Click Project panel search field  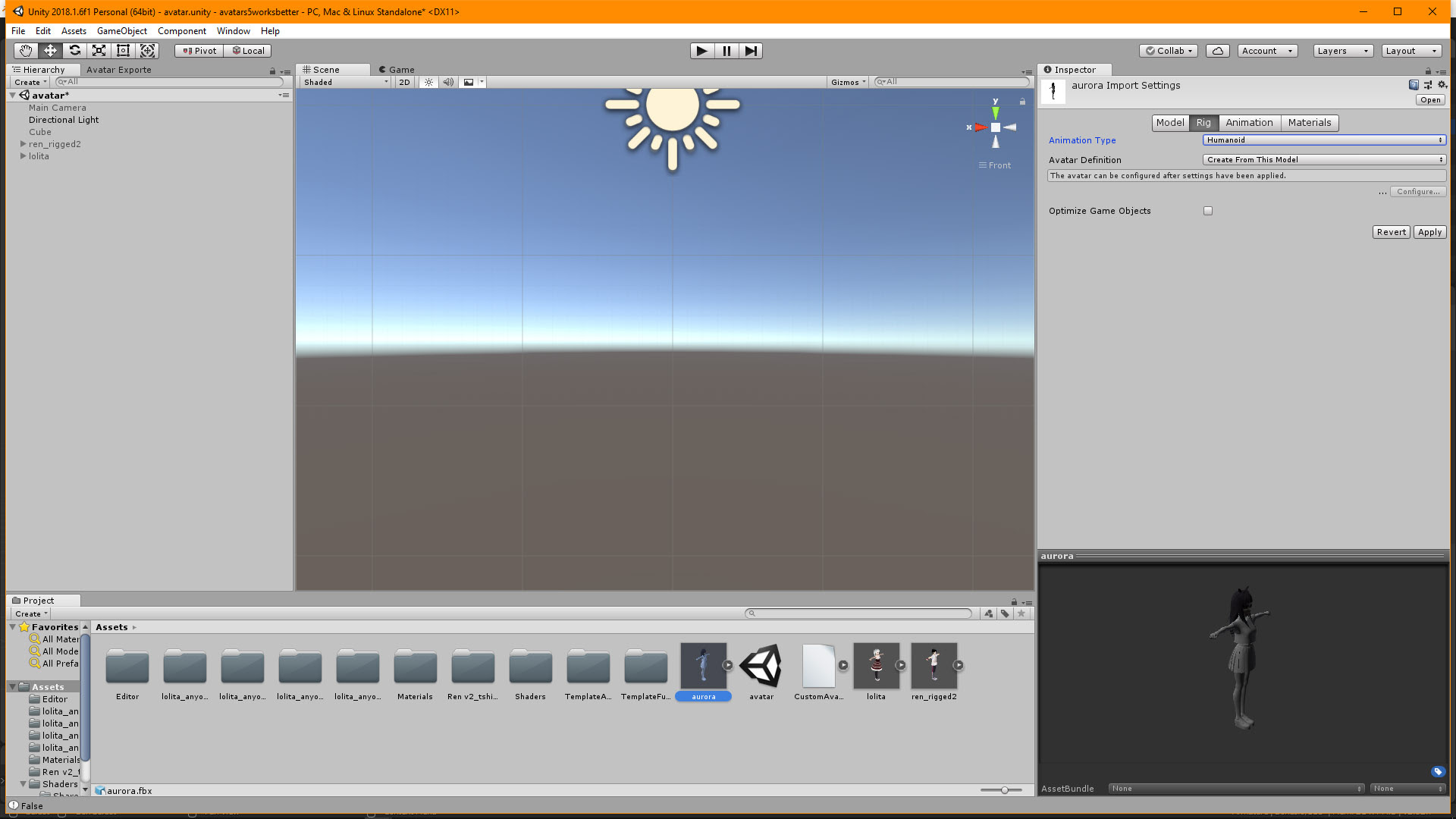(x=858, y=613)
